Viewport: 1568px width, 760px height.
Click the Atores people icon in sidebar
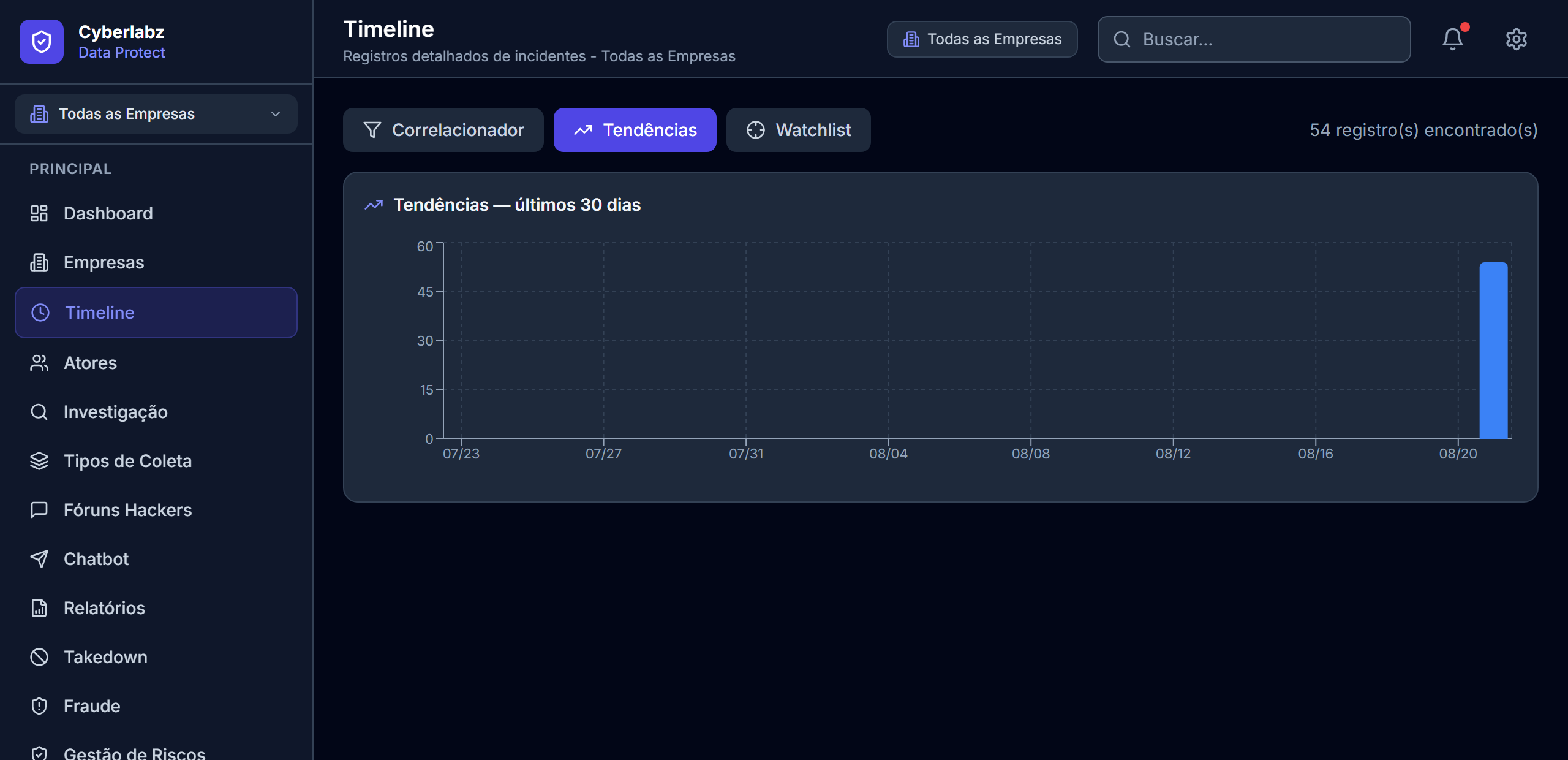pos(39,363)
